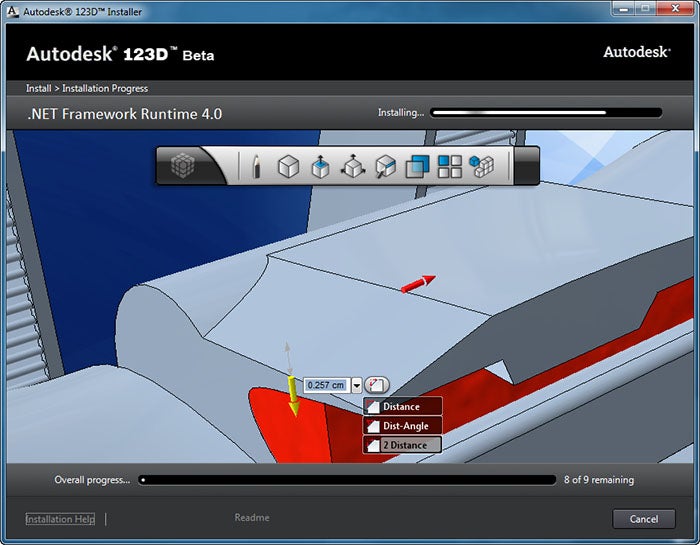This screenshot has width=700, height=545.
Task: Open the Installation Help link
Action: [60, 519]
